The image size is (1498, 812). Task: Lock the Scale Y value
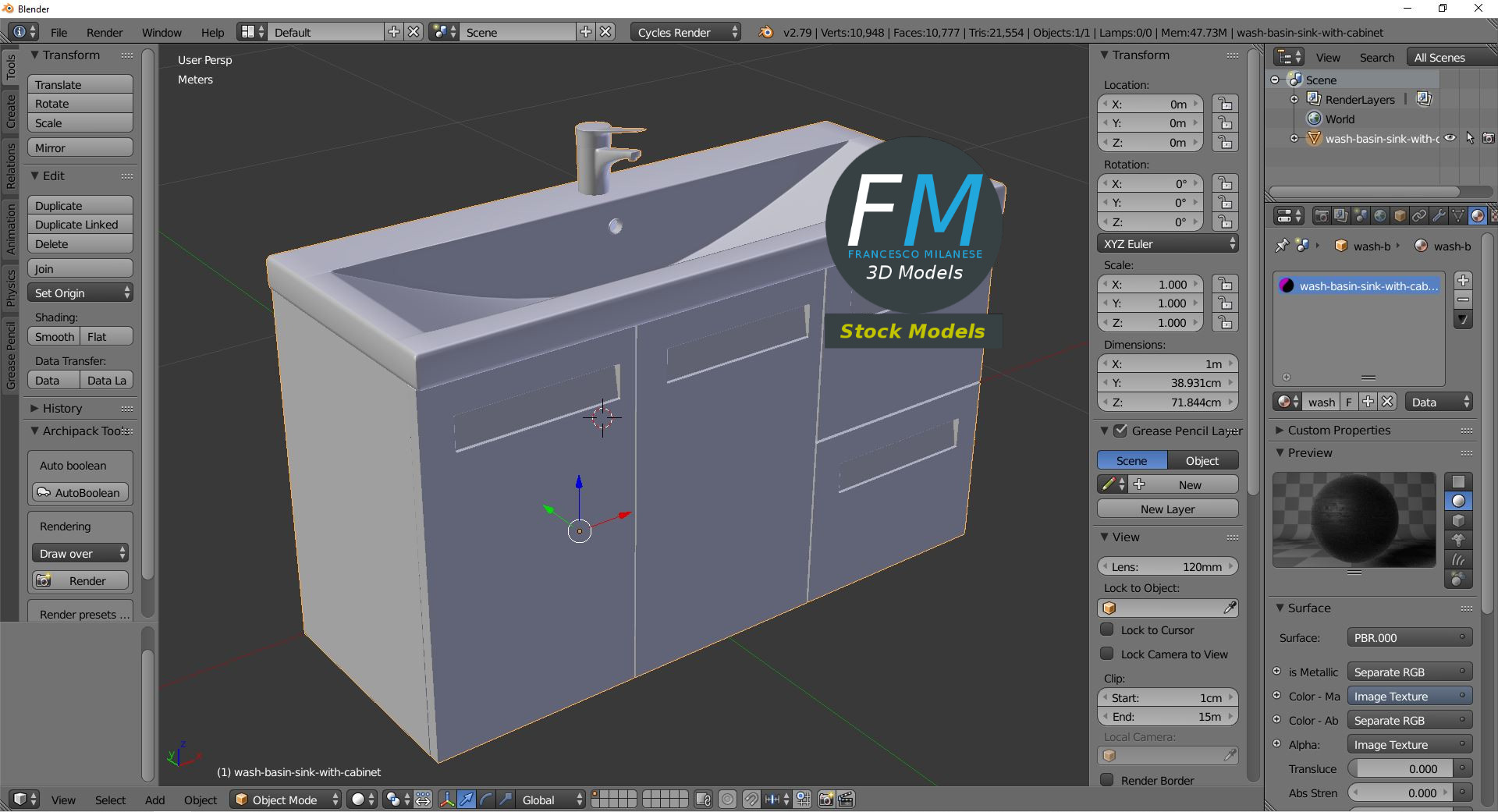(x=1226, y=303)
